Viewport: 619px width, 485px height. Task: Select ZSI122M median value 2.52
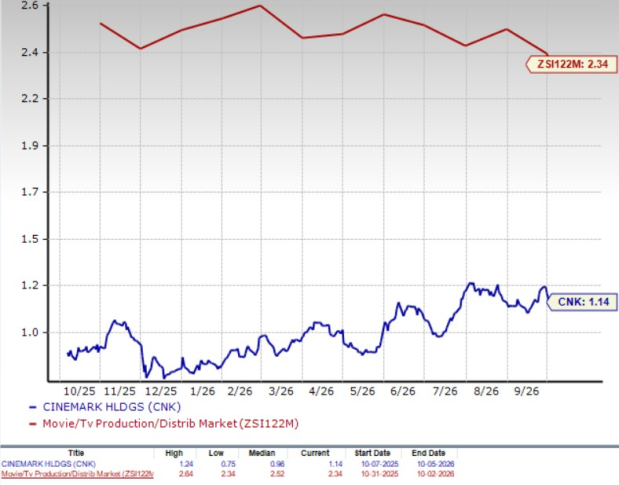[278, 474]
